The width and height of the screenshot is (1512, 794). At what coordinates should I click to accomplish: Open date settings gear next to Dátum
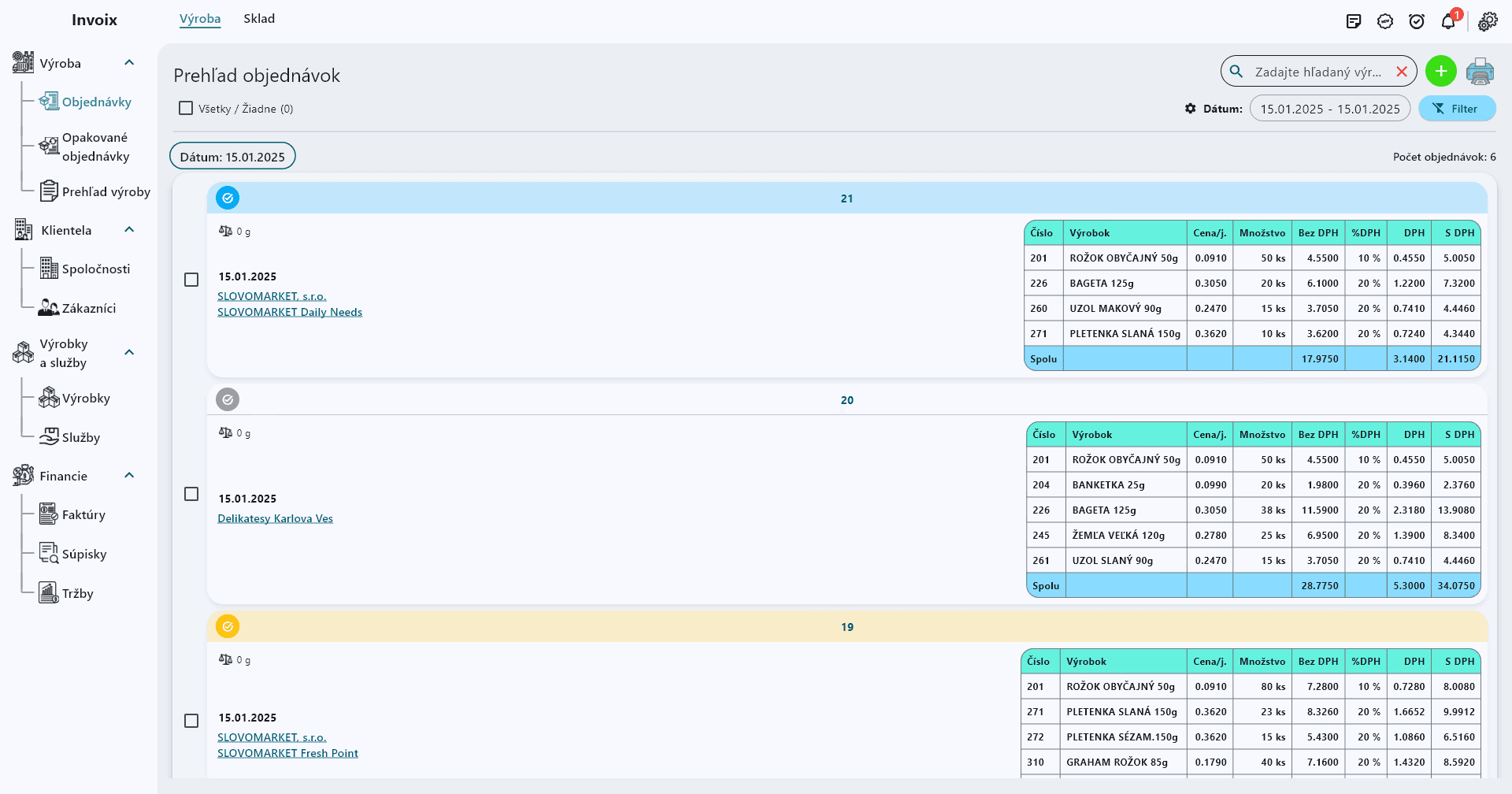(x=1191, y=109)
